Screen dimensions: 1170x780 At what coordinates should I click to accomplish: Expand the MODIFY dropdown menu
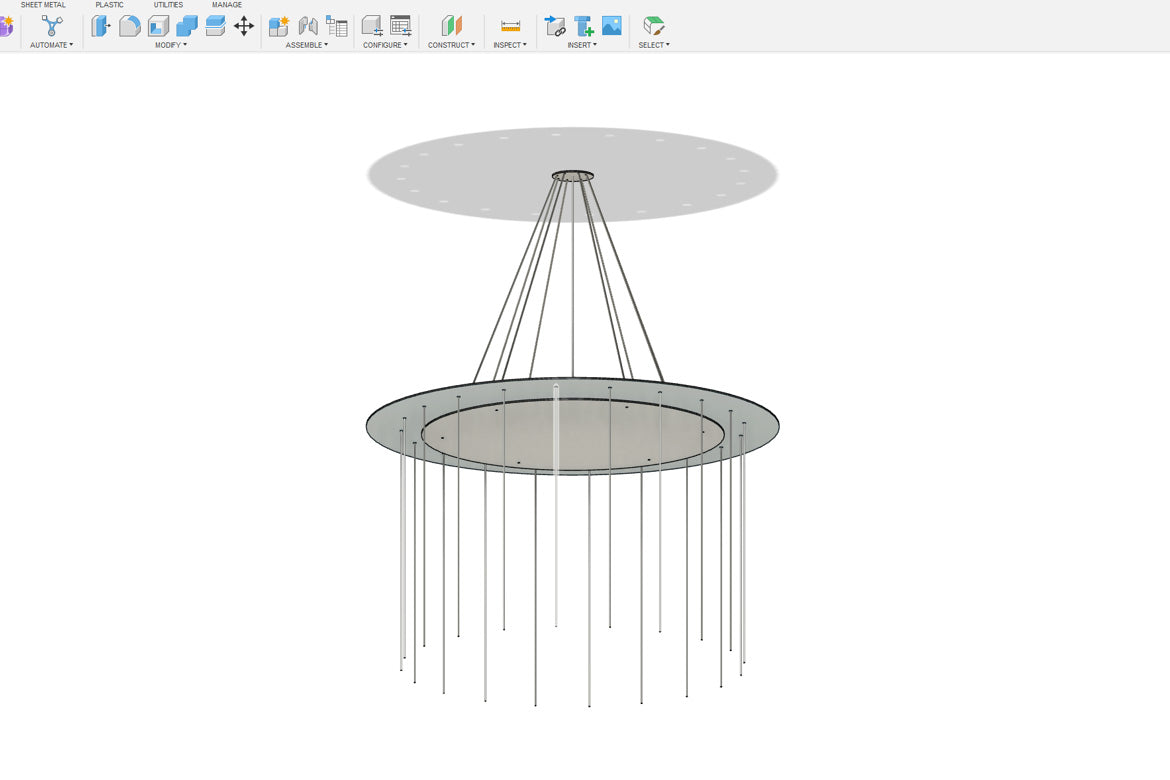pos(171,45)
